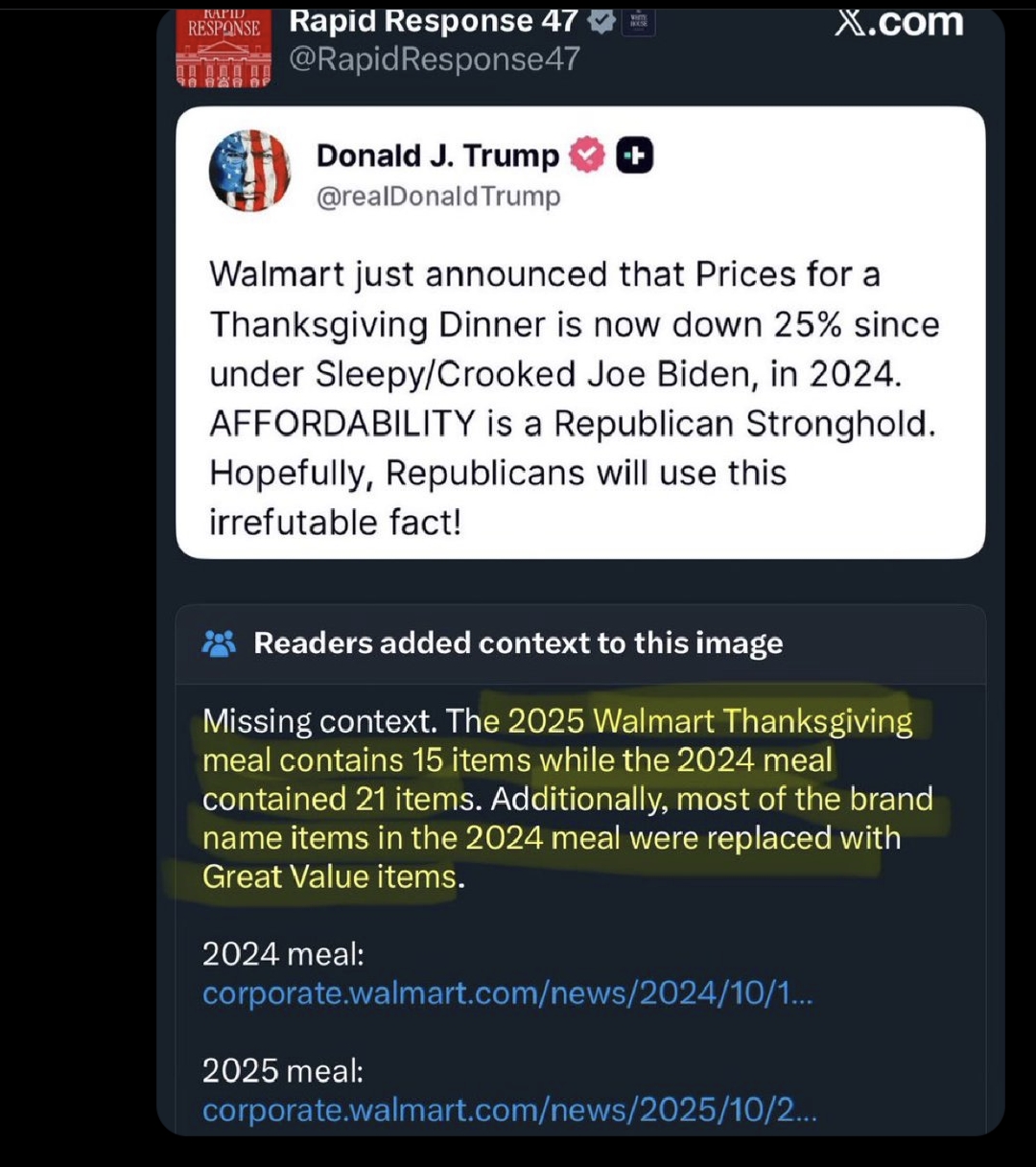Open the @RapidResponse47 handle
Viewport: 1036px width, 1167px height.
[x=435, y=58]
